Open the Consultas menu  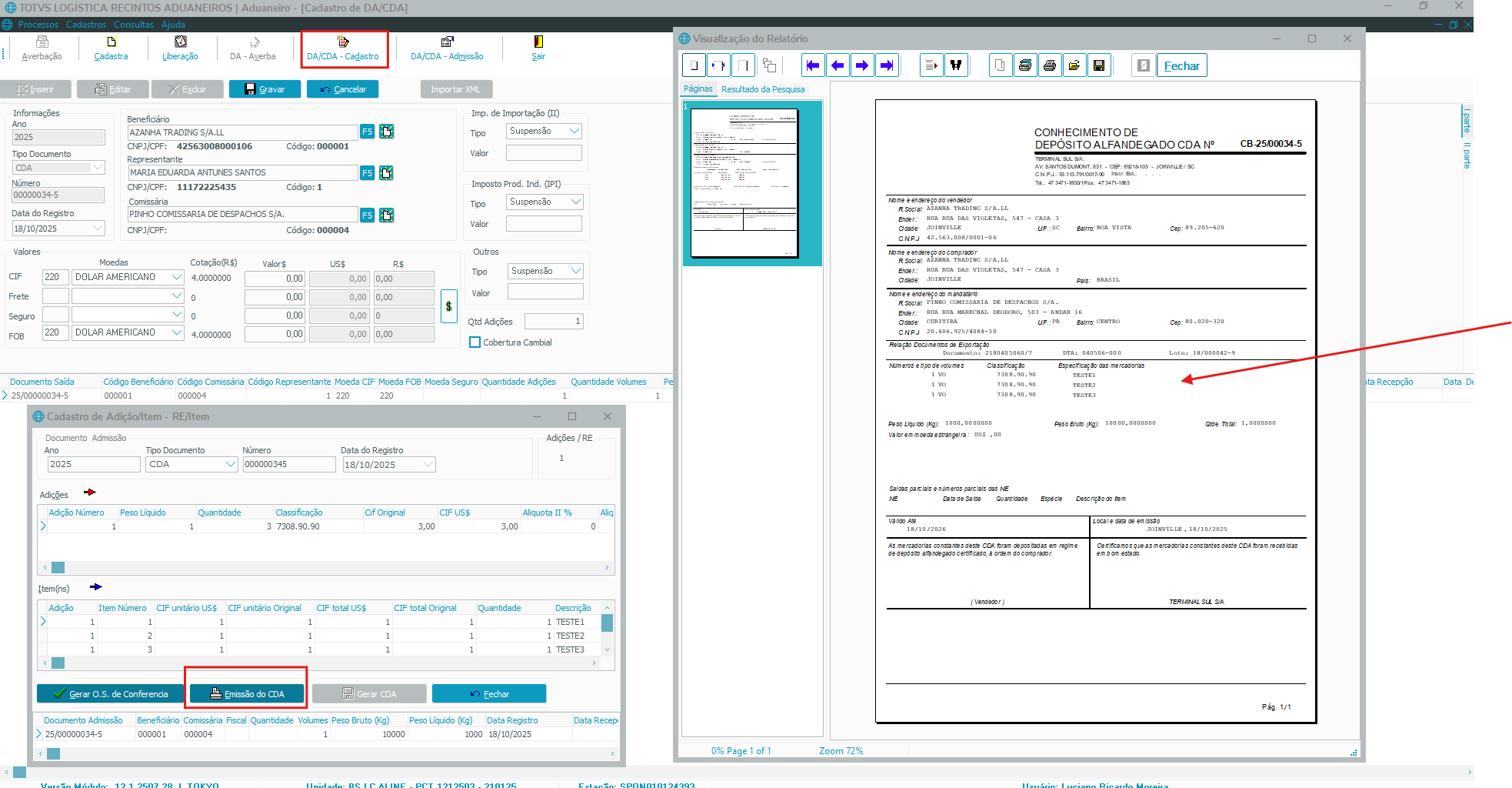134,25
